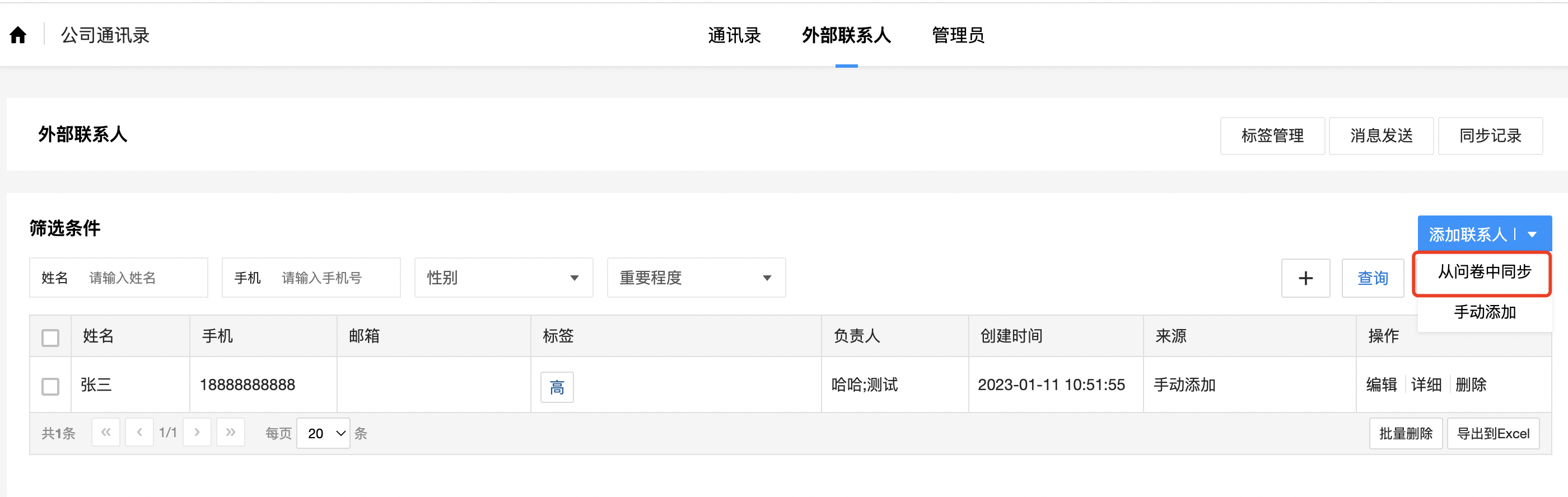Switch to the 通讯录 tab
The height and width of the screenshot is (497, 1568).
pos(734,35)
